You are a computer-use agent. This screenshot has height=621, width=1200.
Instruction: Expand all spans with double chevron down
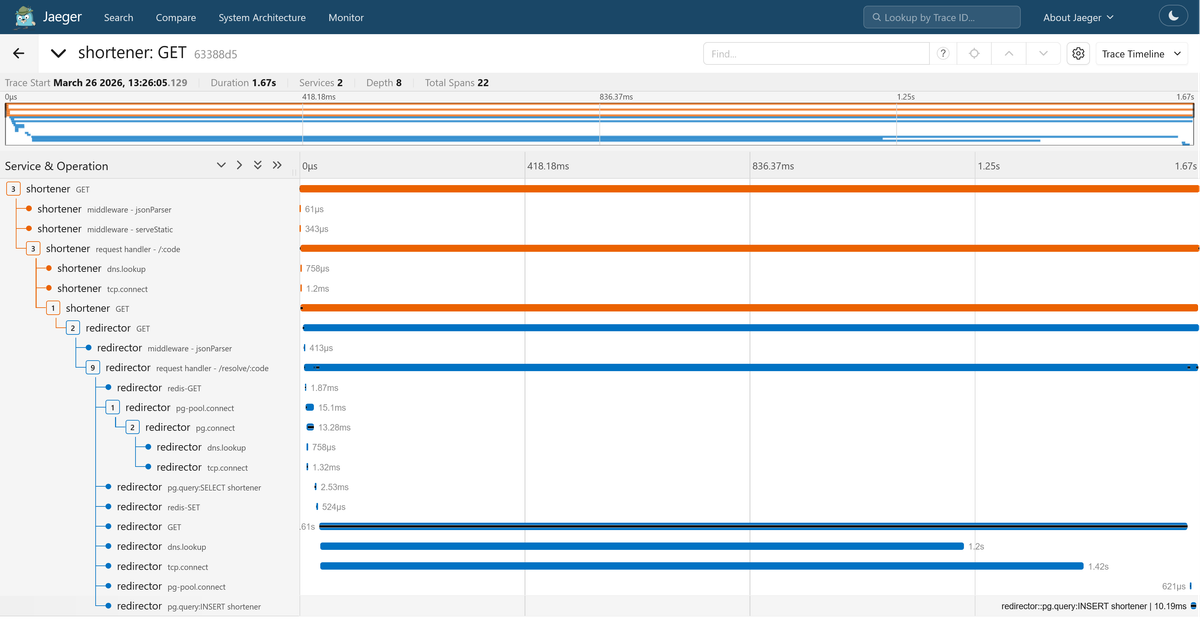pos(258,166)
